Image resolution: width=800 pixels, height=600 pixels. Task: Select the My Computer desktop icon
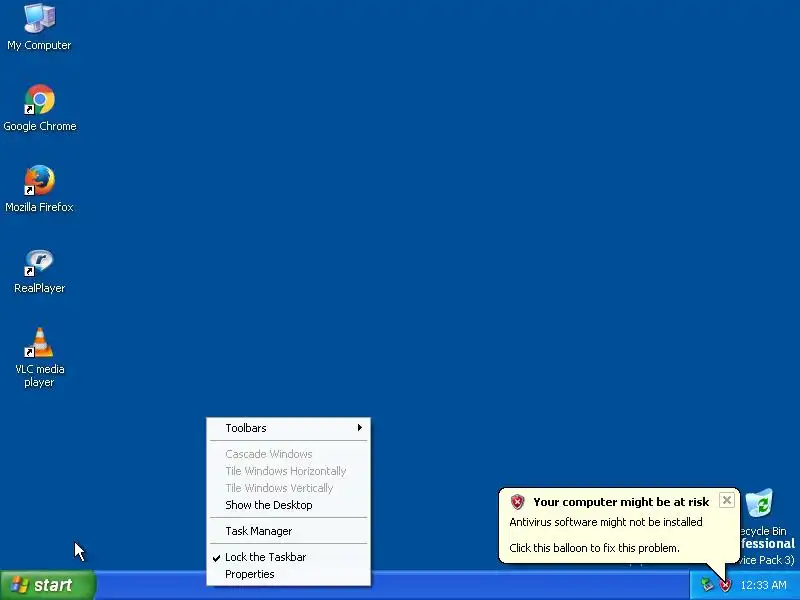[x=39, y=18]
